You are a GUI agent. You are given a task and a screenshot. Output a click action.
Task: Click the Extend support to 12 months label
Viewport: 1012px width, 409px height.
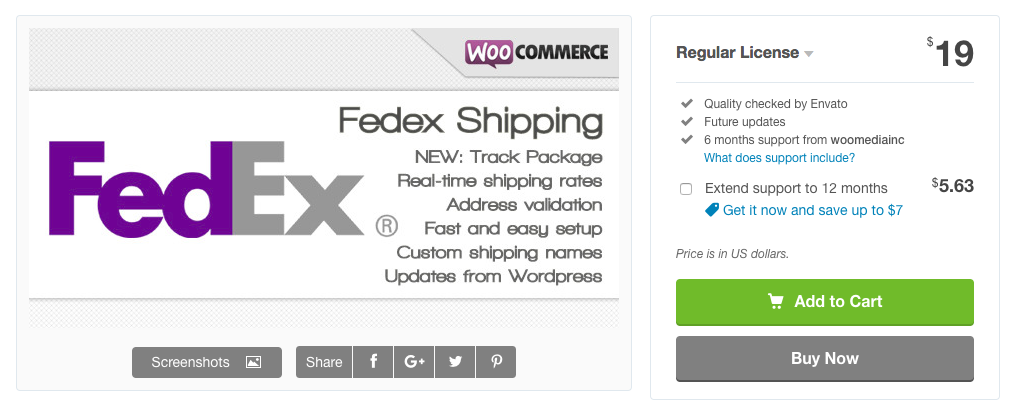[796, 188]
